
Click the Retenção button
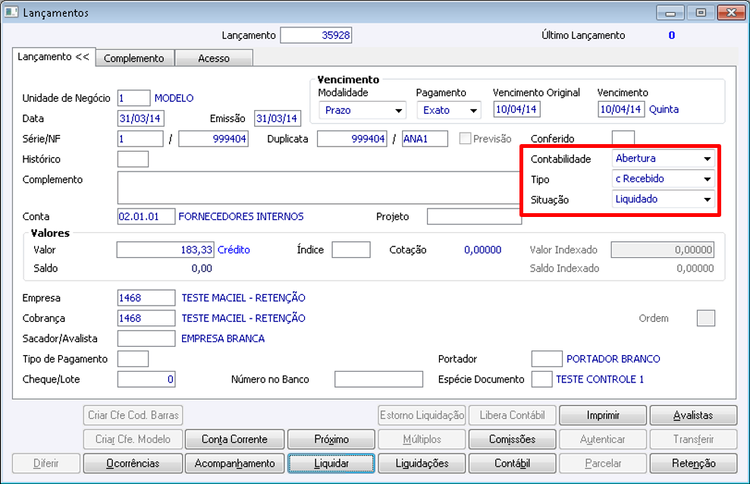click(693, 463)
